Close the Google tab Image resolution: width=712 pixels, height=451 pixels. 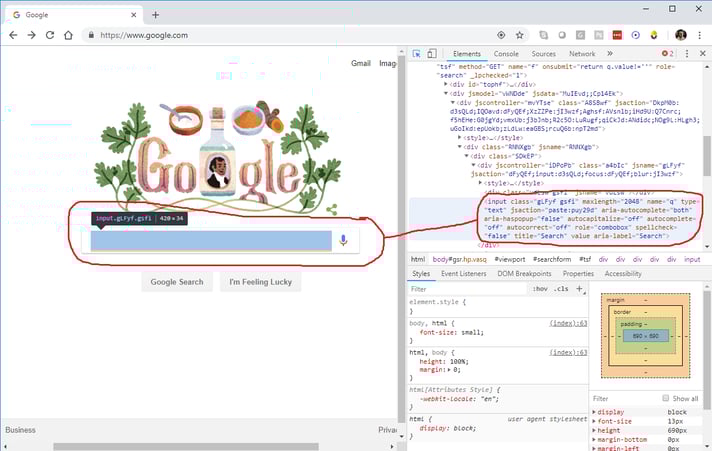[134, 15]
